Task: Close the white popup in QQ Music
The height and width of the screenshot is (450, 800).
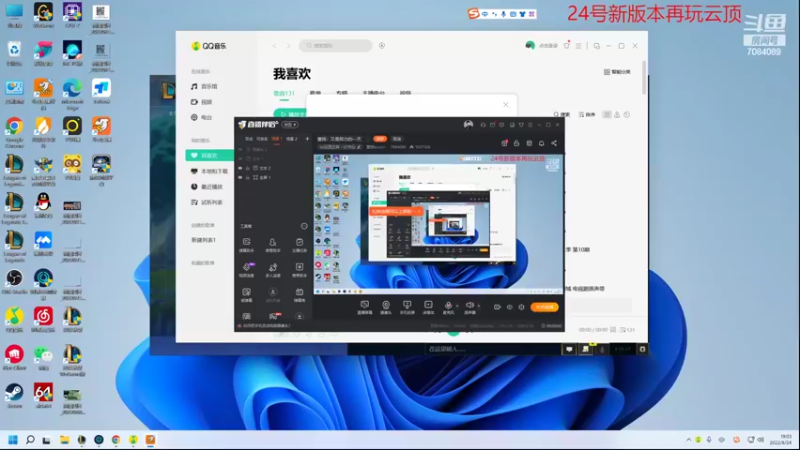Action: 506,105
